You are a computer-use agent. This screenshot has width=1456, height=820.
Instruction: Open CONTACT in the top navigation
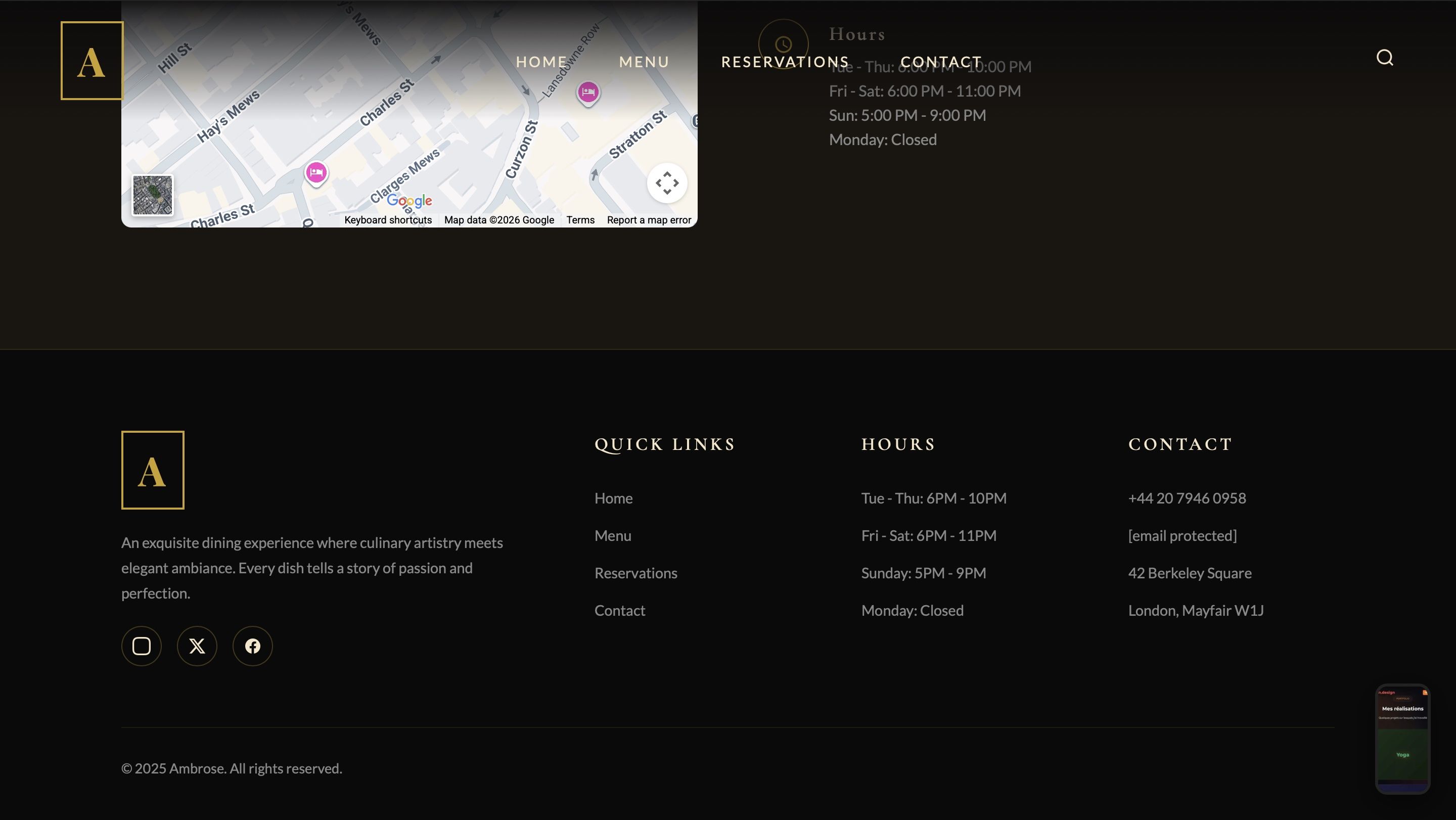click(x=940, y=62)
